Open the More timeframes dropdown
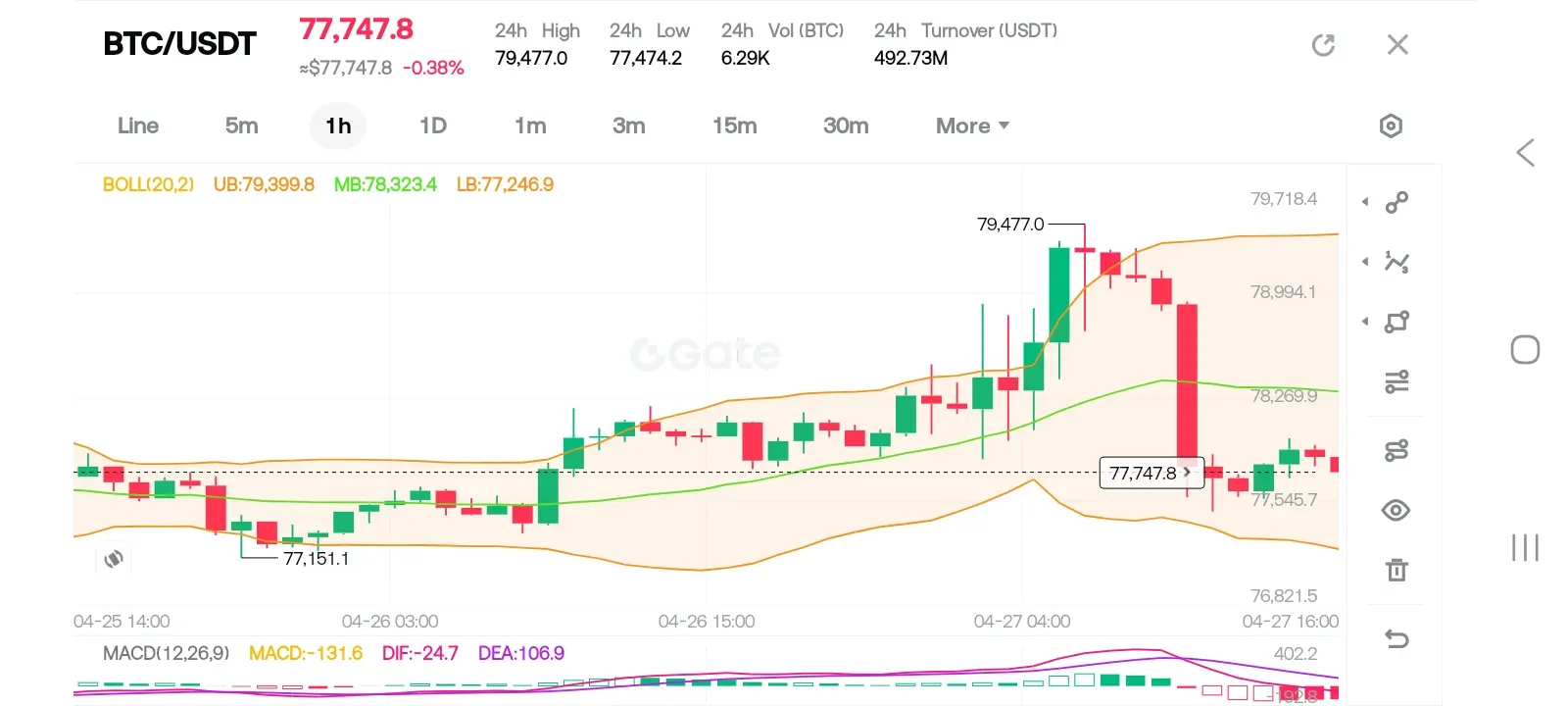Screen dimensions: 1568x706 972,126
